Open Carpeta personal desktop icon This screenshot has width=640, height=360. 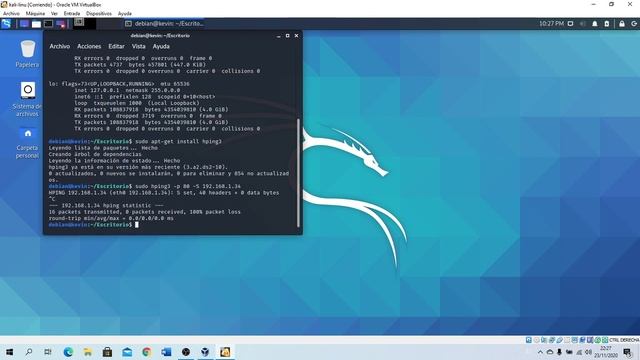point(27,142)
